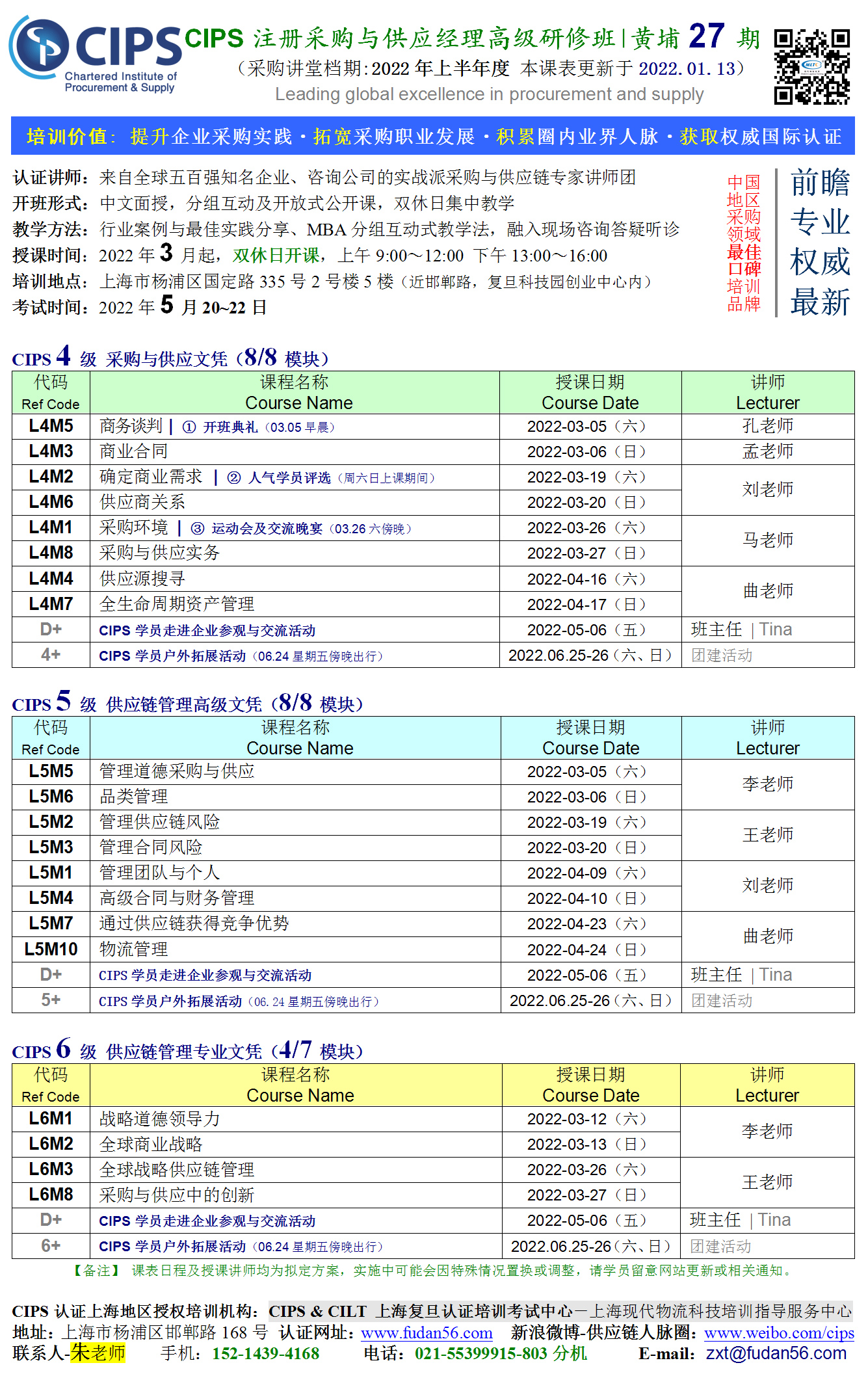868x1378 pixels.
Task: Select the L4M2 code cell
Action: point(51,477)
